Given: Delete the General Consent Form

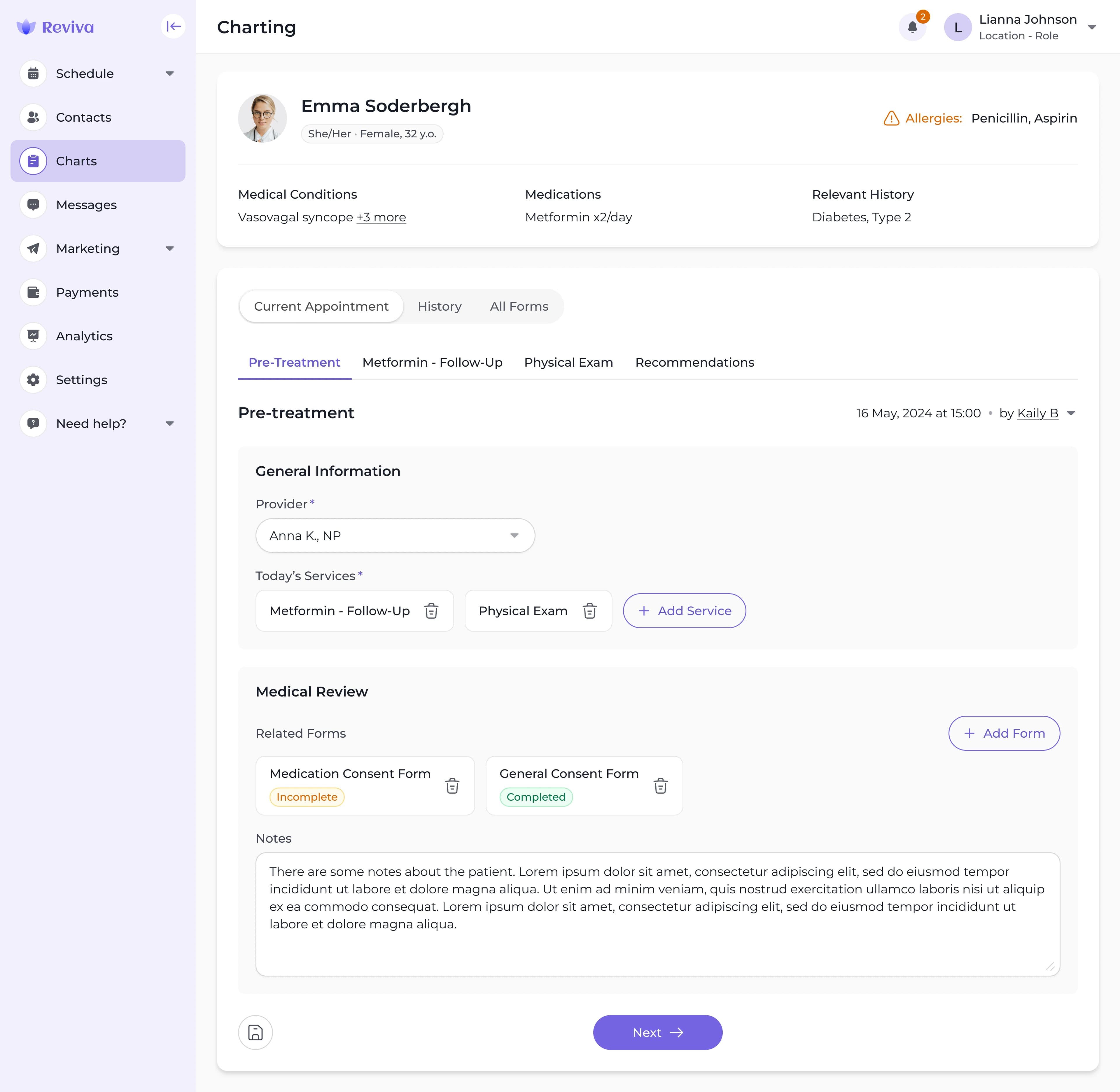Looking at the screenshot, I should click(x=661, y=786).
